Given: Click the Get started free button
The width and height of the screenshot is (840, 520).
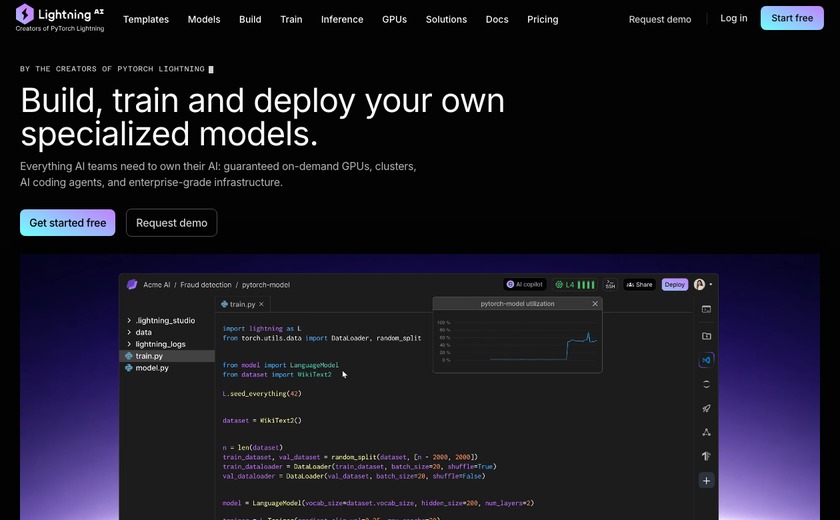Looking at the screenshot, I should [68, 223].
